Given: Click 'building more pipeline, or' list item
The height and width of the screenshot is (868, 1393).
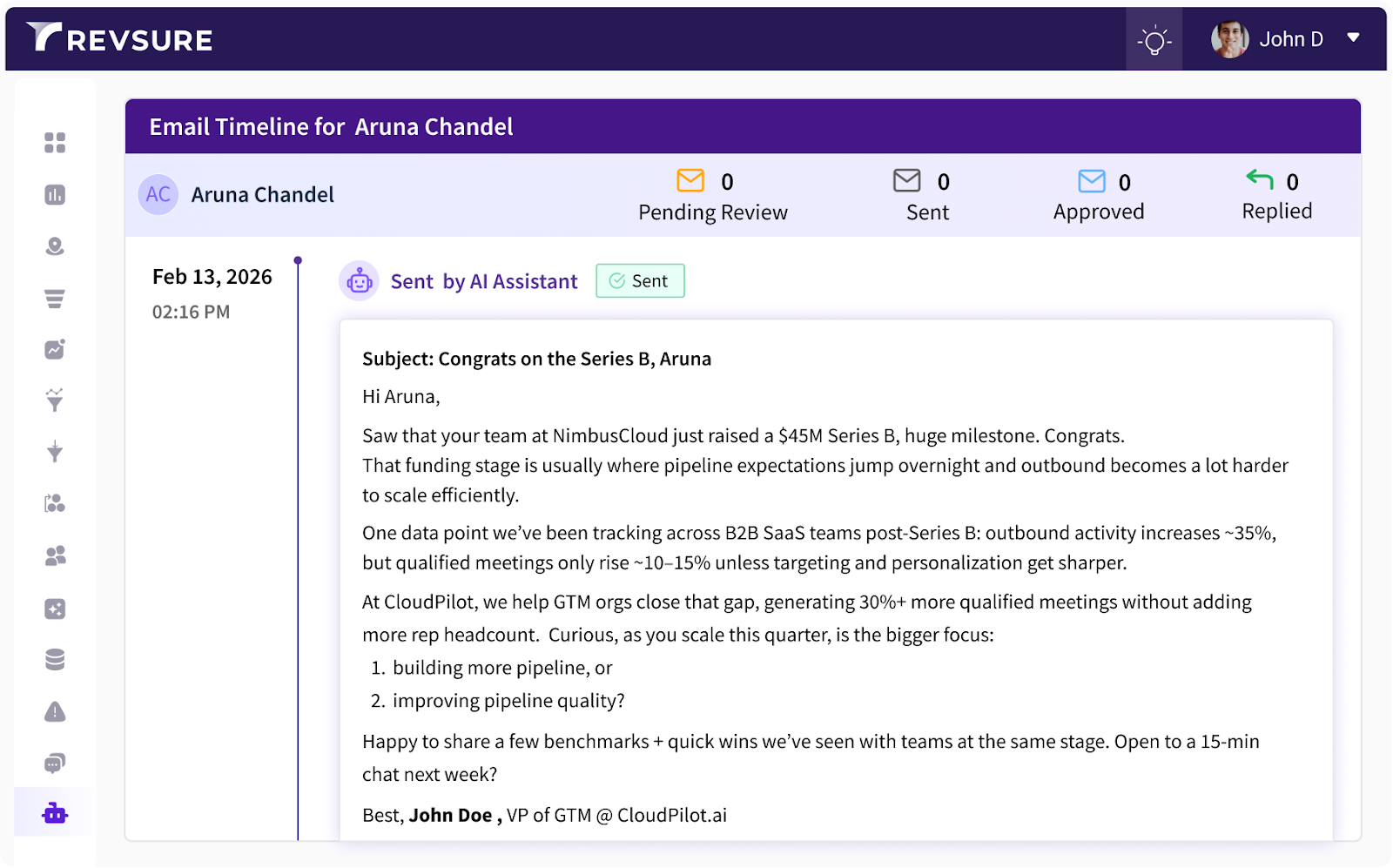Looking at the screenshot, I should tap(502, 668).
